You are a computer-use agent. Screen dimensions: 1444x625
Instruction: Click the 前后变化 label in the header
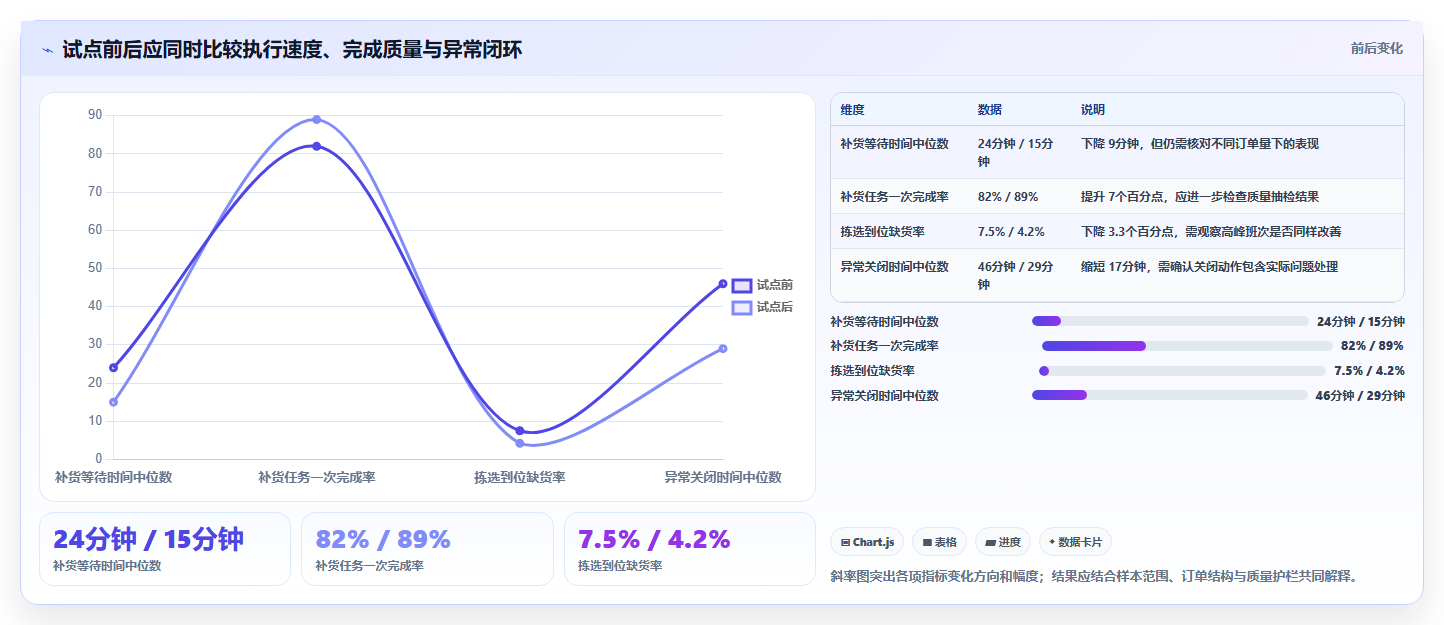(1376, 48)
